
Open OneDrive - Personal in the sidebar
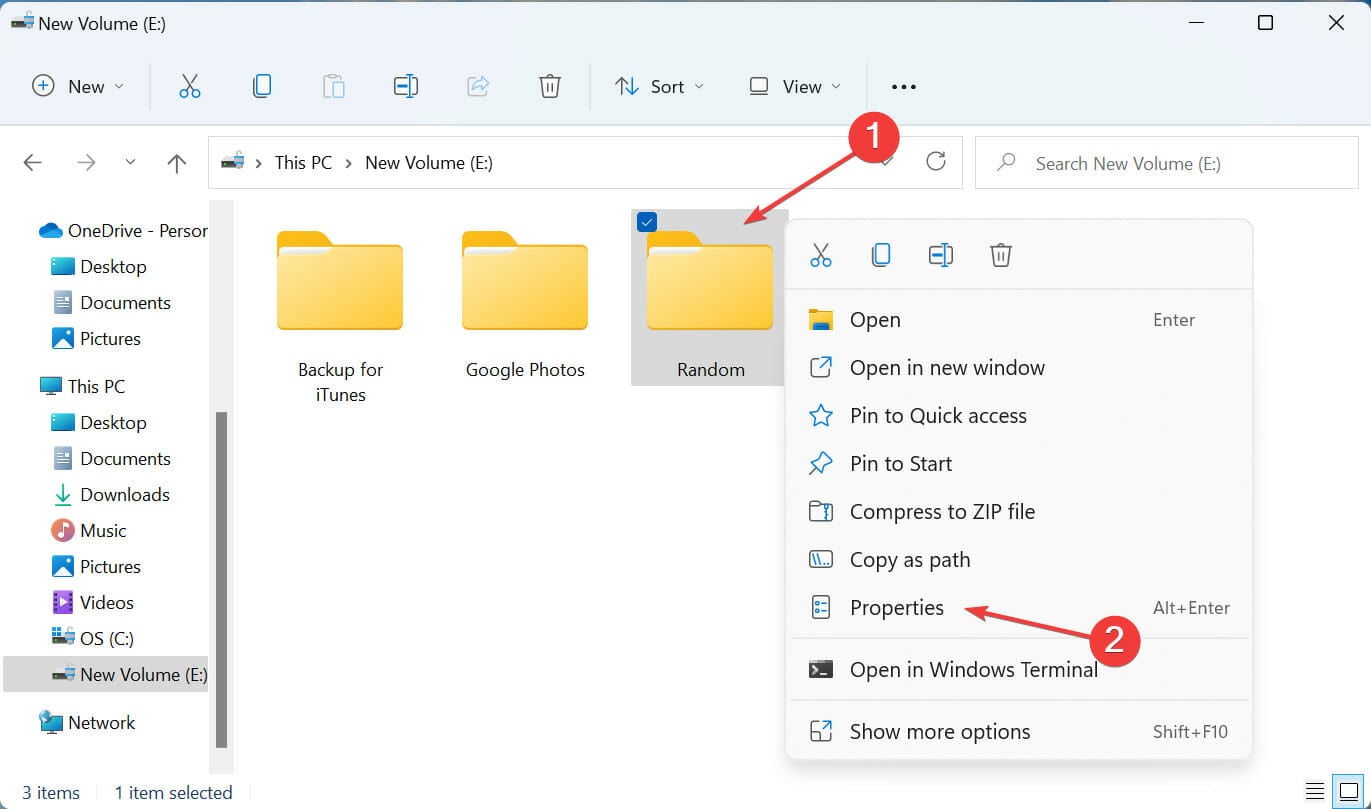click(x=123, y=231)
